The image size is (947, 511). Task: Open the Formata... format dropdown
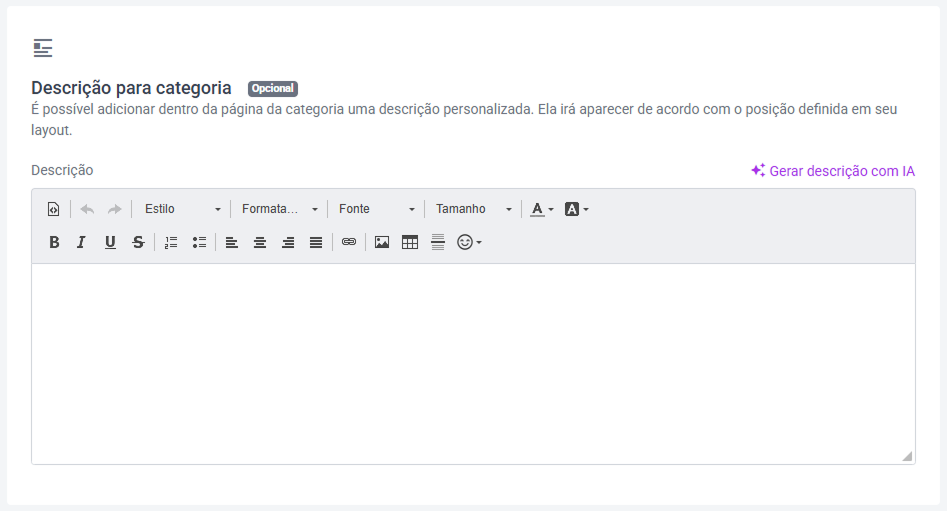point(280,209)
